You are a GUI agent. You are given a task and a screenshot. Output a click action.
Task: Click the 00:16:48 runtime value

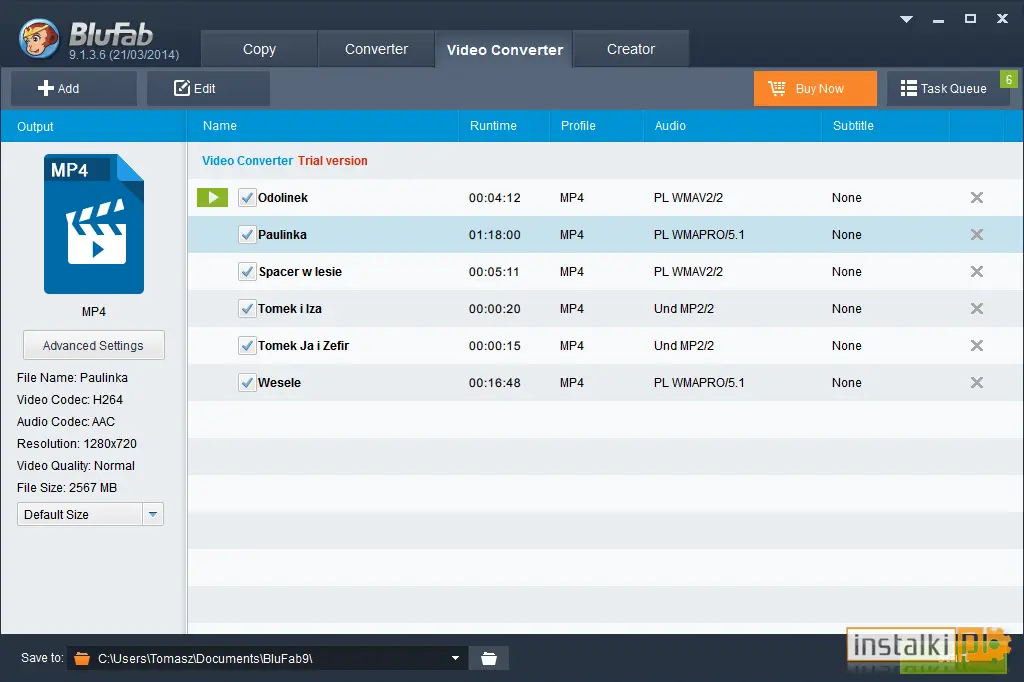pos(494,383)
